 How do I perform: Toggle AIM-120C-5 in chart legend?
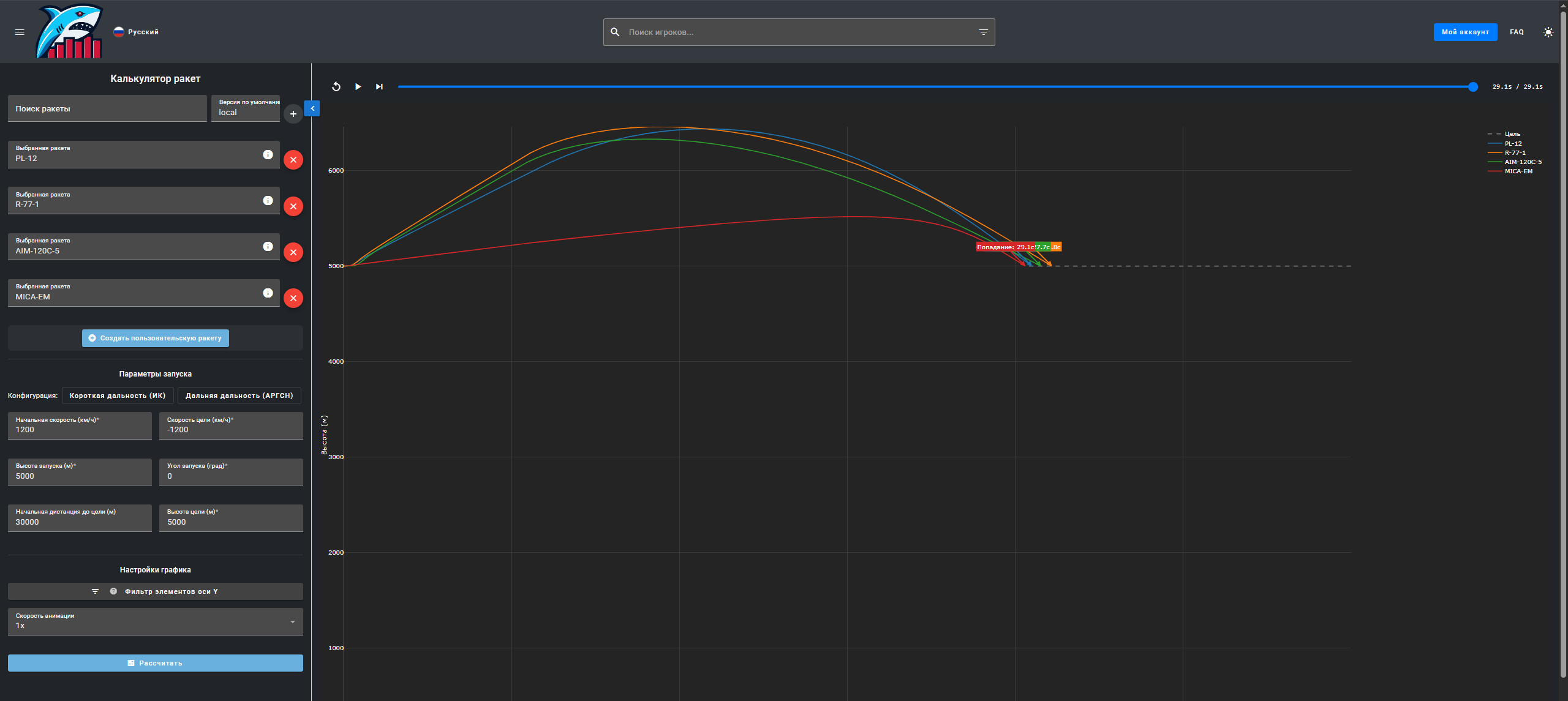pos(1523,162)
